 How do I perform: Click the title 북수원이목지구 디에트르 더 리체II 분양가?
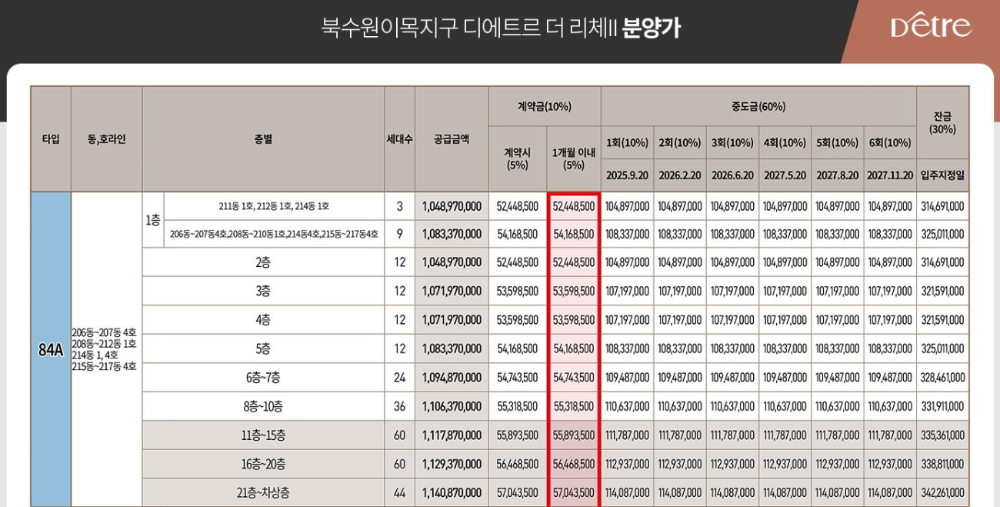(501, 28)
